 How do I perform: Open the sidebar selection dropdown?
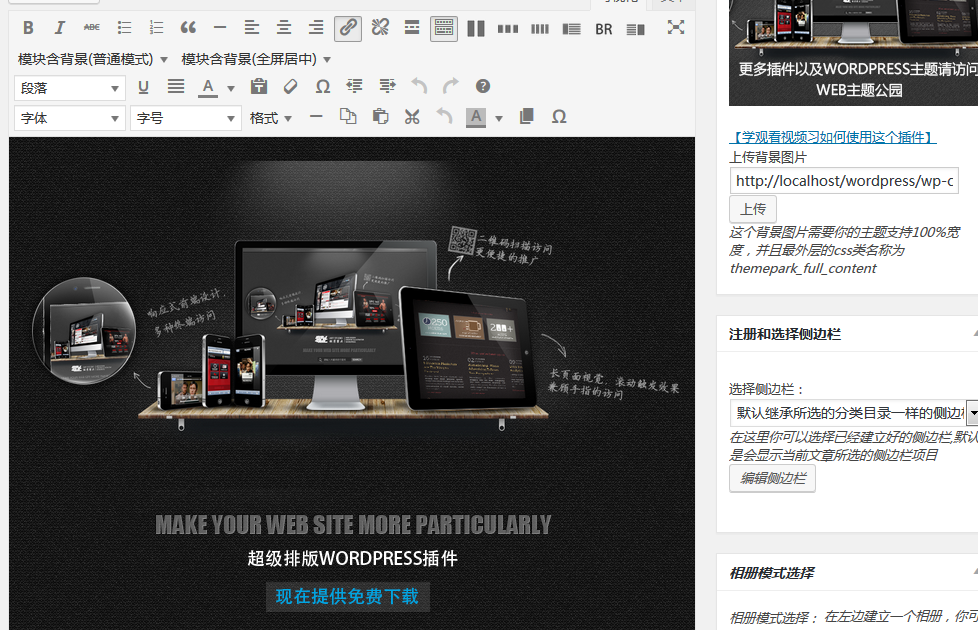click(x=852, y=413)
